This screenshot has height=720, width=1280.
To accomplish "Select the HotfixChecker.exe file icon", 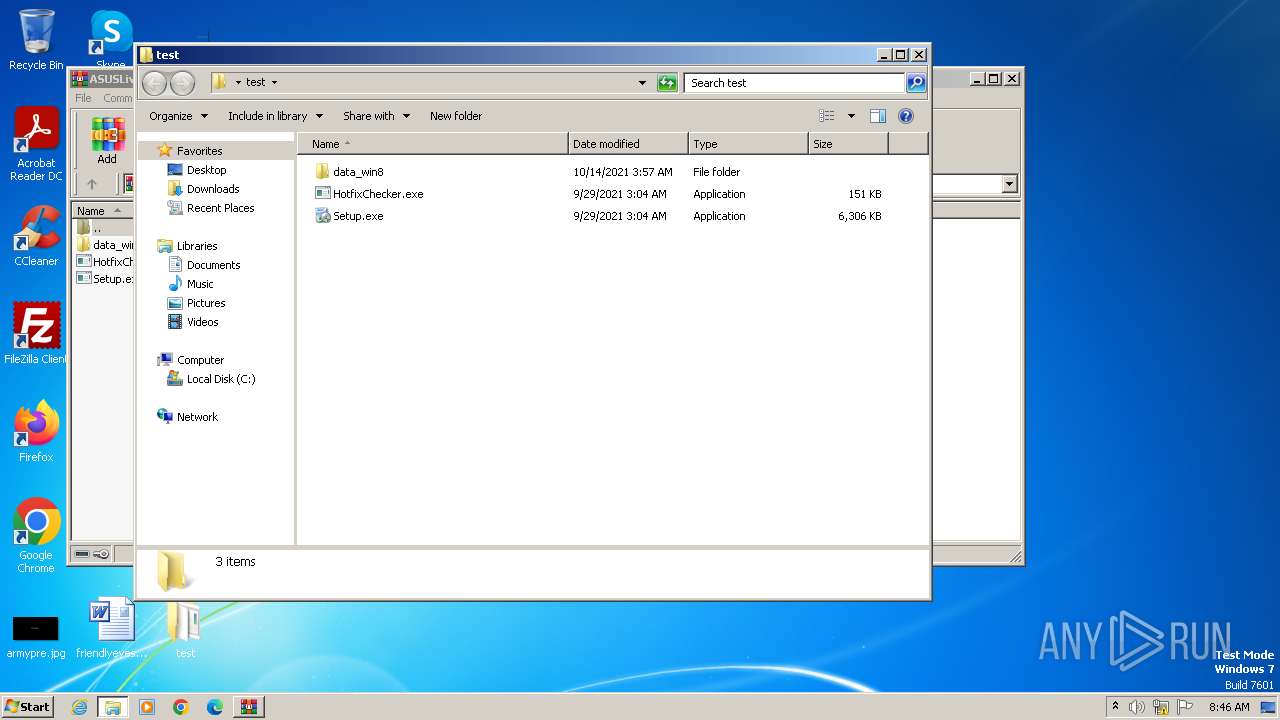I will tap(322, 194).
